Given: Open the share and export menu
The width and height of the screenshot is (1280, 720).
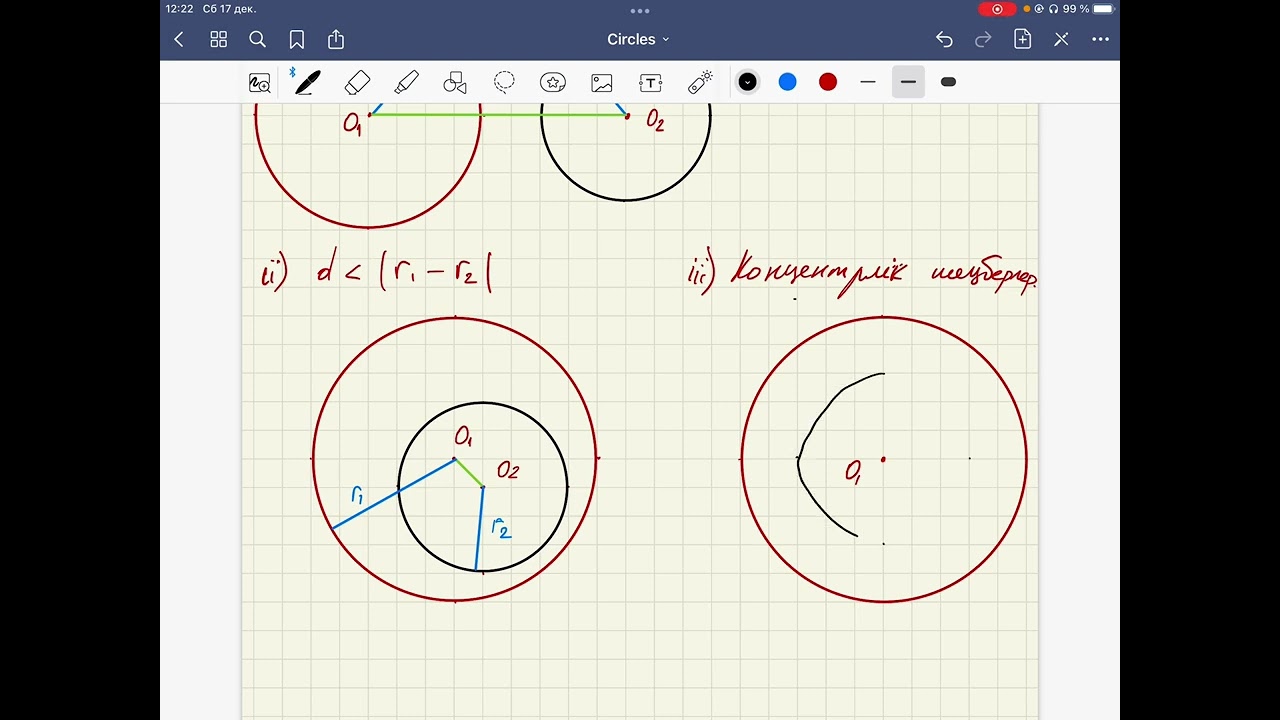Looking at the screenshot, I should pyautogui.click(x=336, y=39).
